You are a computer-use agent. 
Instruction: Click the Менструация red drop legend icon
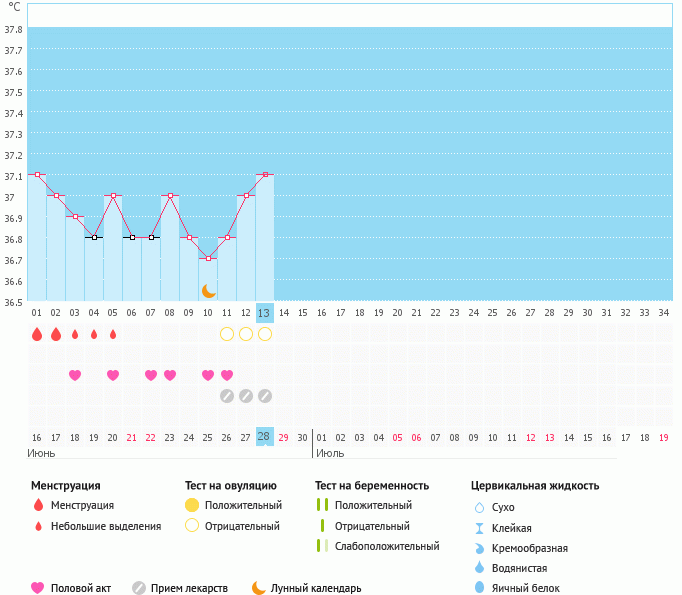[x=38, y=505]
